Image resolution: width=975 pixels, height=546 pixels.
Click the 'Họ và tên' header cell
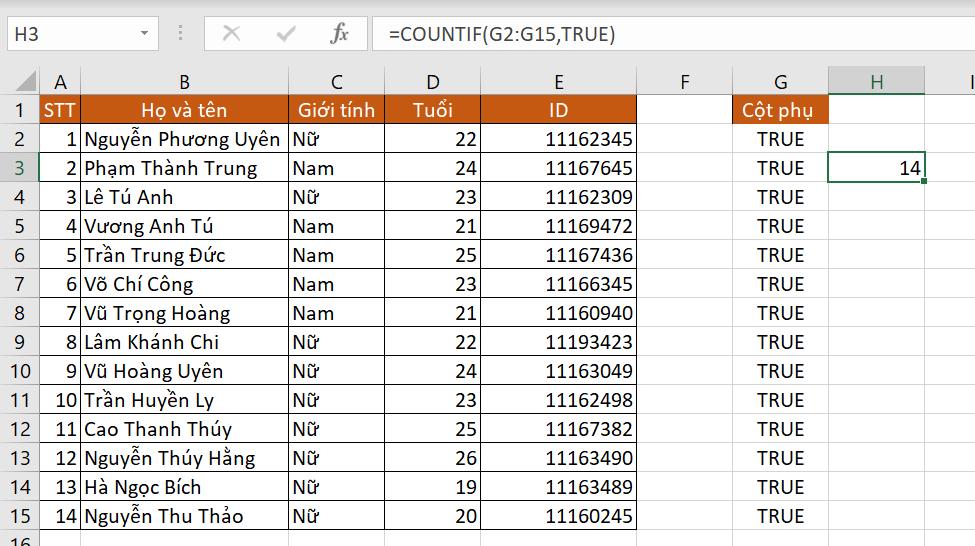coord(185,109)
